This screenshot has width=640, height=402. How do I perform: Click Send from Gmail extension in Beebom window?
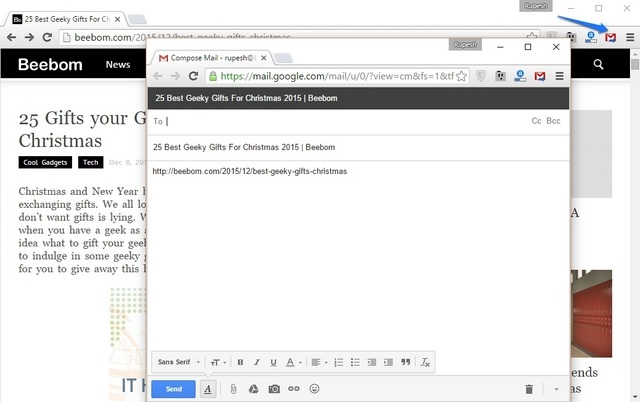pyautogui.click(x=611, y=38)
